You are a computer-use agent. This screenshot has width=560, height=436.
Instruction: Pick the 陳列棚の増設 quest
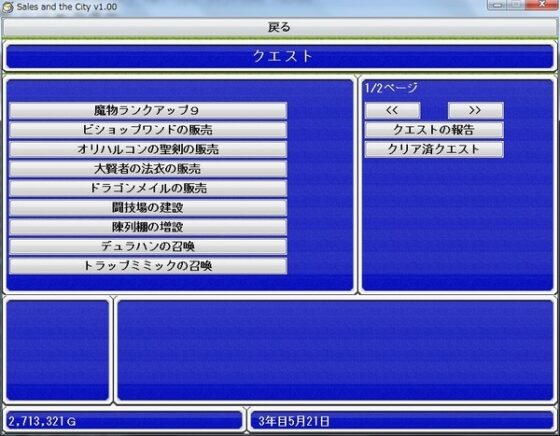(148, 227)
